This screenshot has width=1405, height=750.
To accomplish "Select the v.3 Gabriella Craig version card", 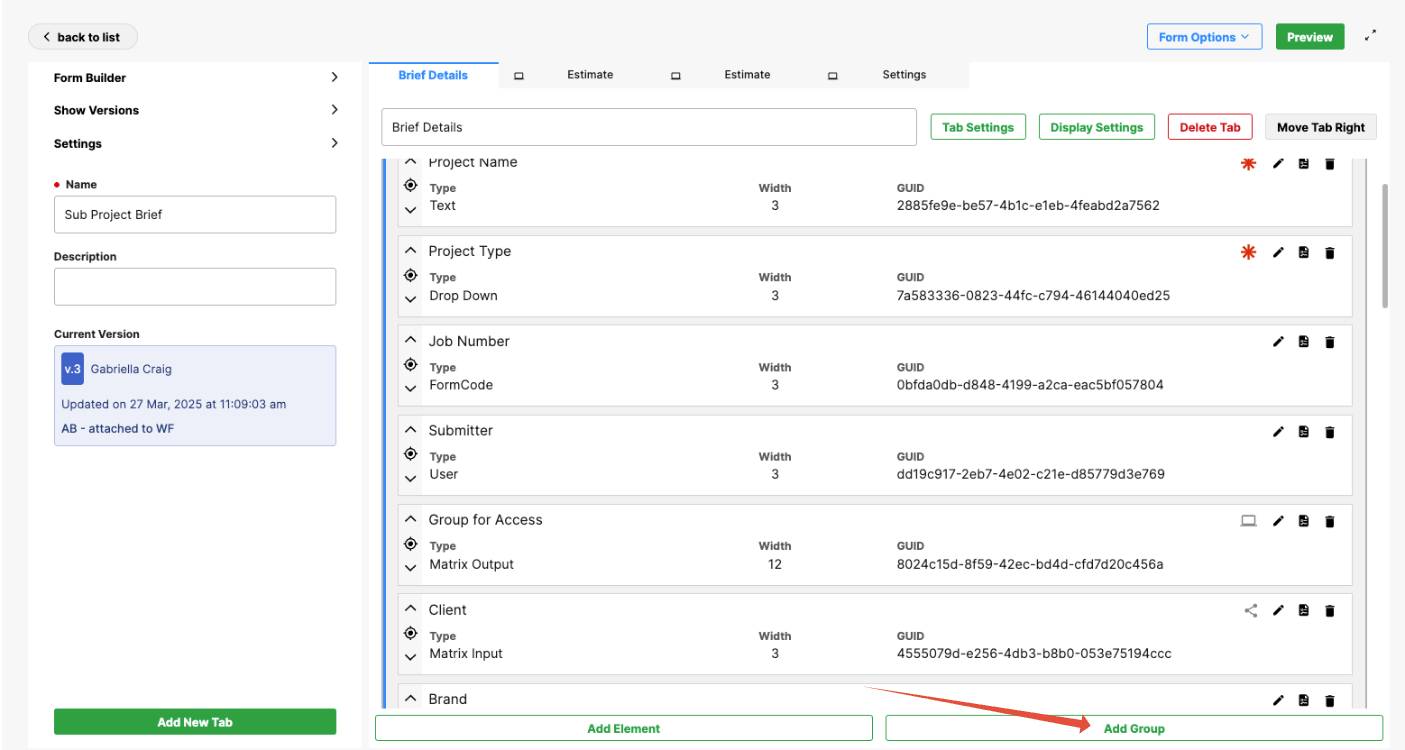I will point(195,396).
